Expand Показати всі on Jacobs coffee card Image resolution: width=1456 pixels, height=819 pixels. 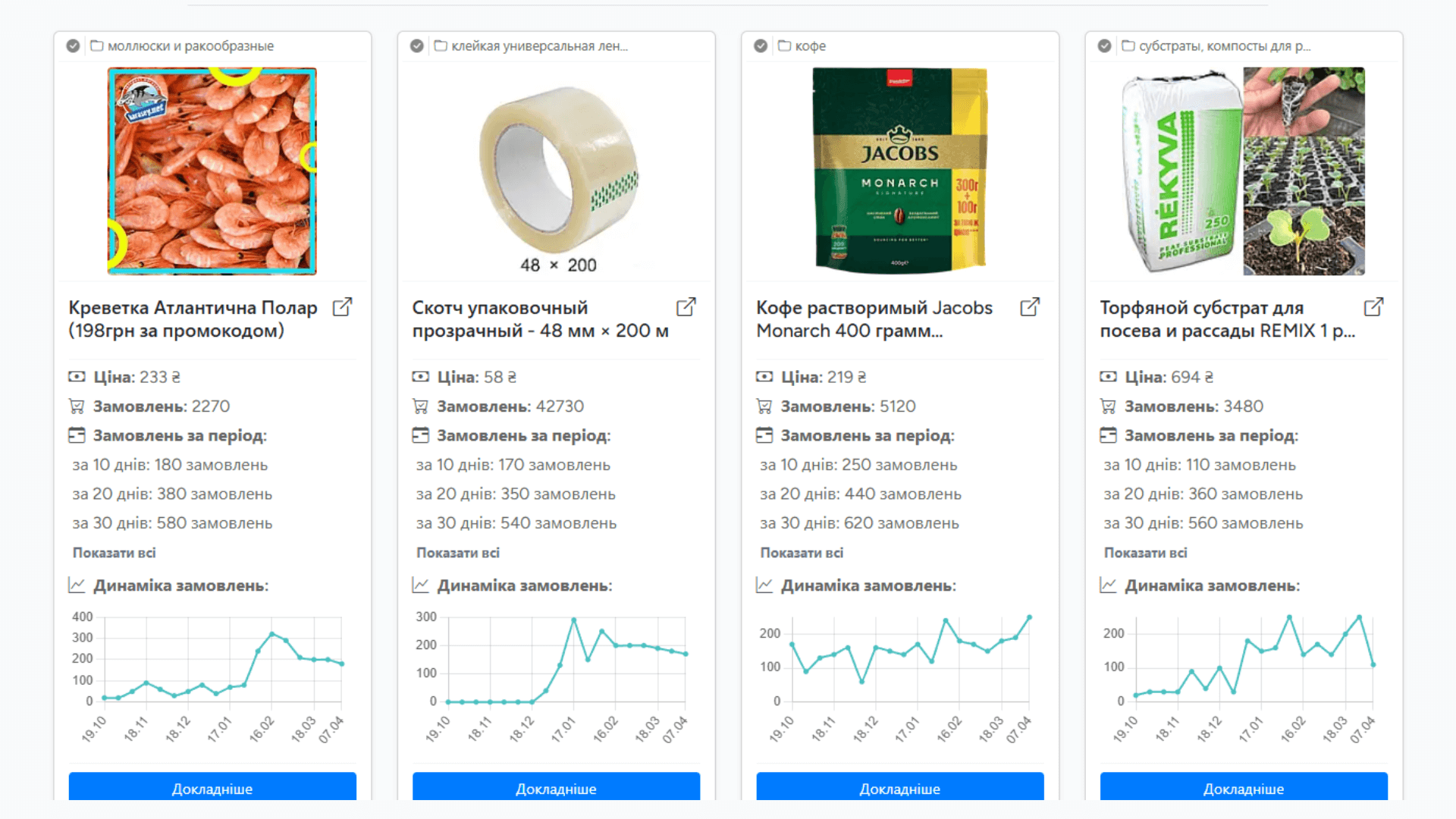(802, 553)
